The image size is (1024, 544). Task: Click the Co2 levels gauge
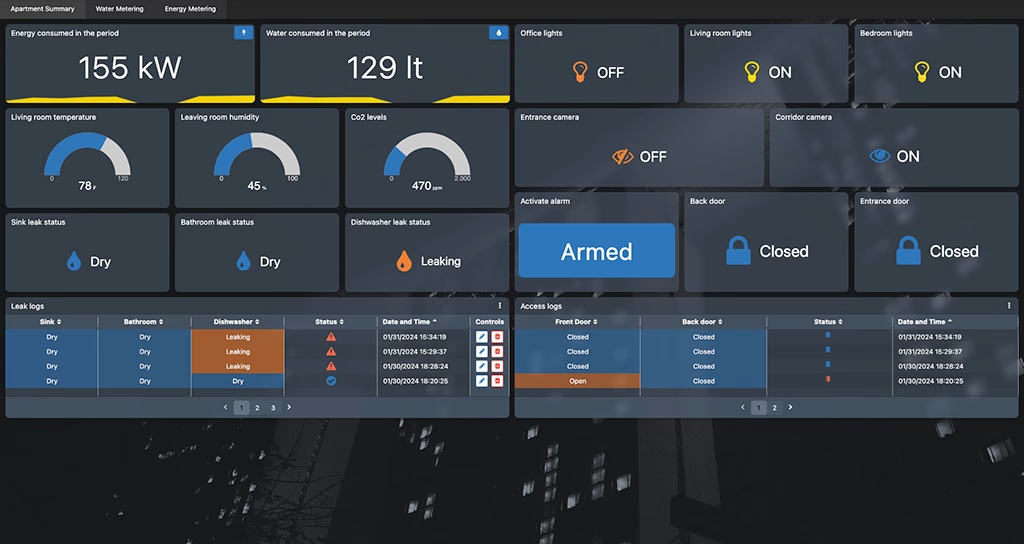[427, 155]
